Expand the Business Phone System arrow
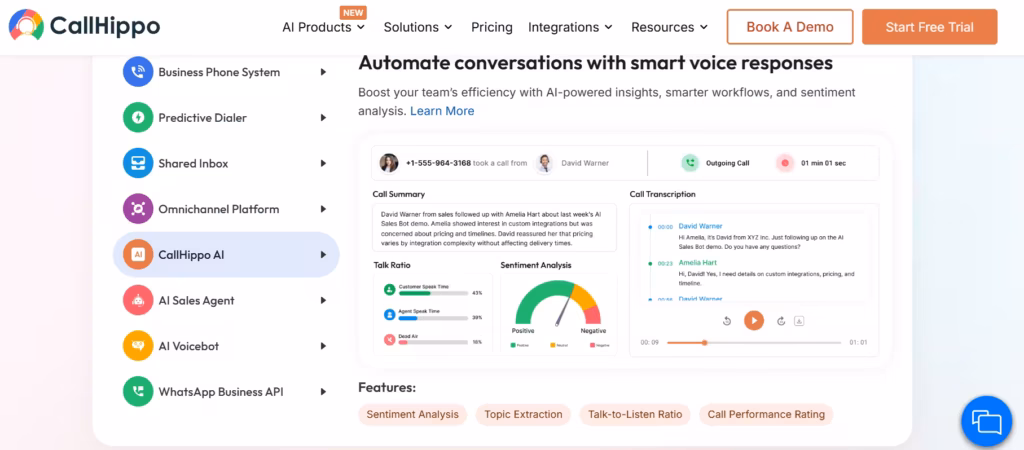 point(323,72)
